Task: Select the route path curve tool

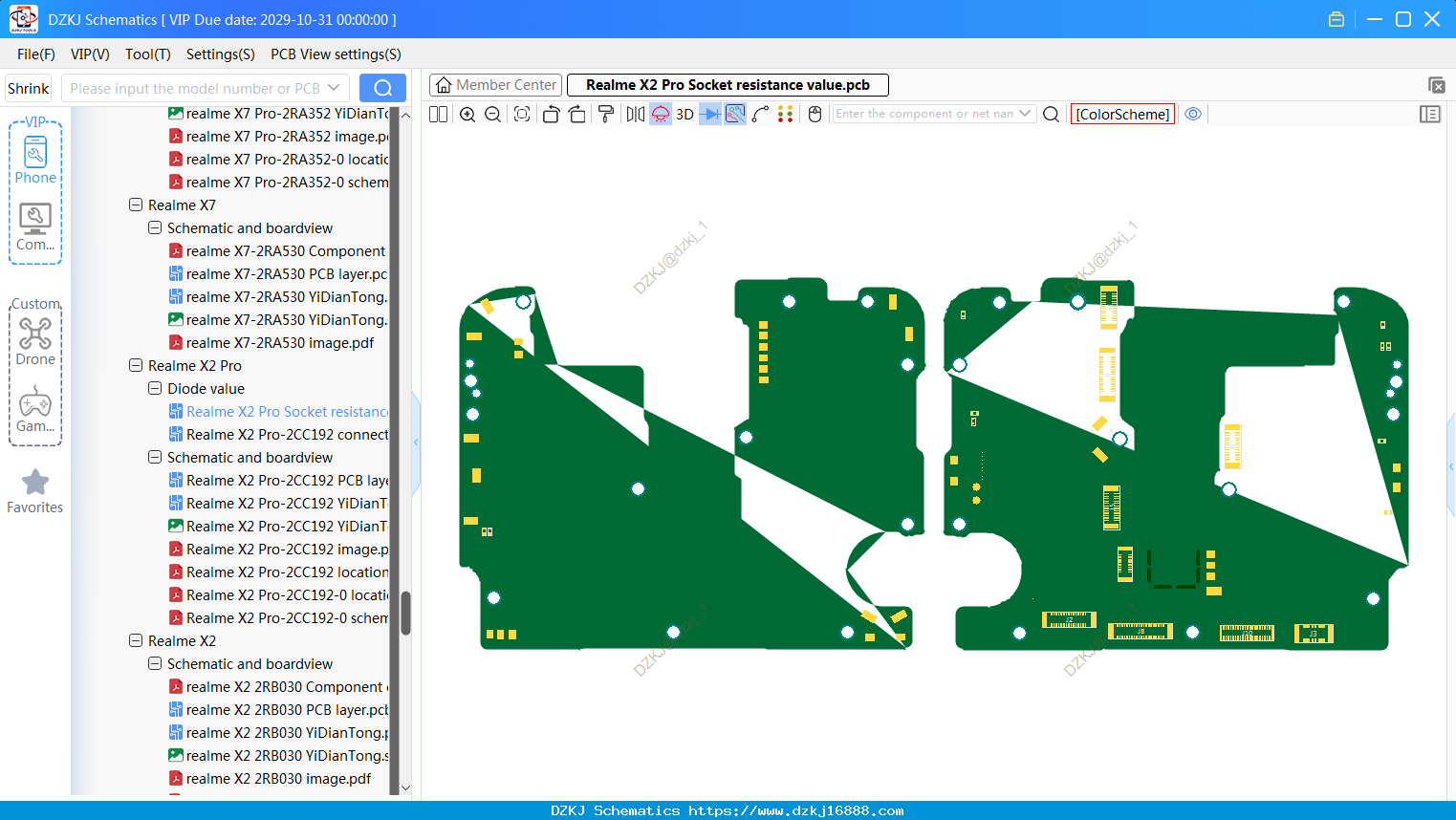Action: tap(760, 114)
